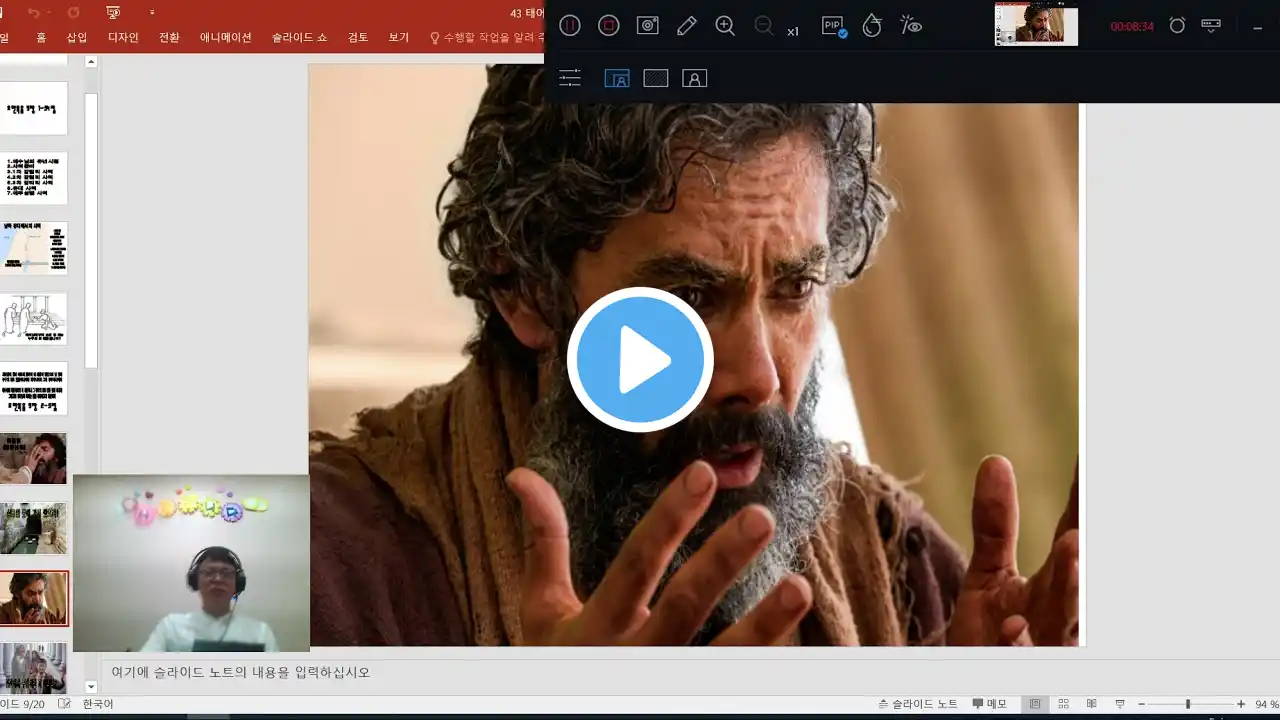The height and width of the screenshot is (720, 1280).
Task: Select the thumbnail of man covering face
Action: tap(34, 458)
